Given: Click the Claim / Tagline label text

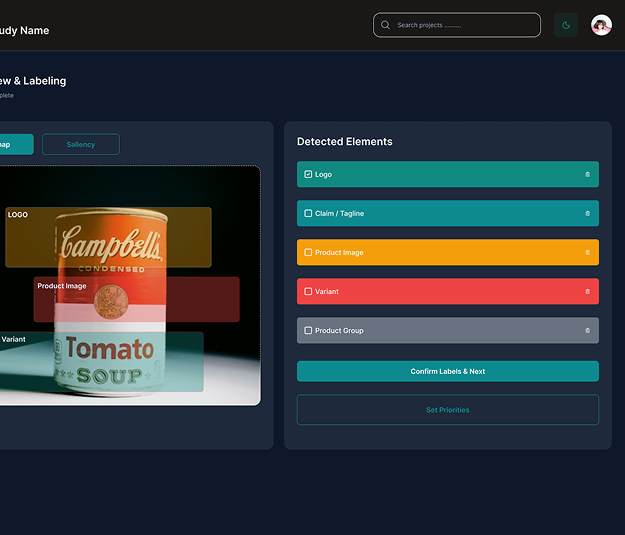Looking at the screenshot, I should (x=339, y=213).
